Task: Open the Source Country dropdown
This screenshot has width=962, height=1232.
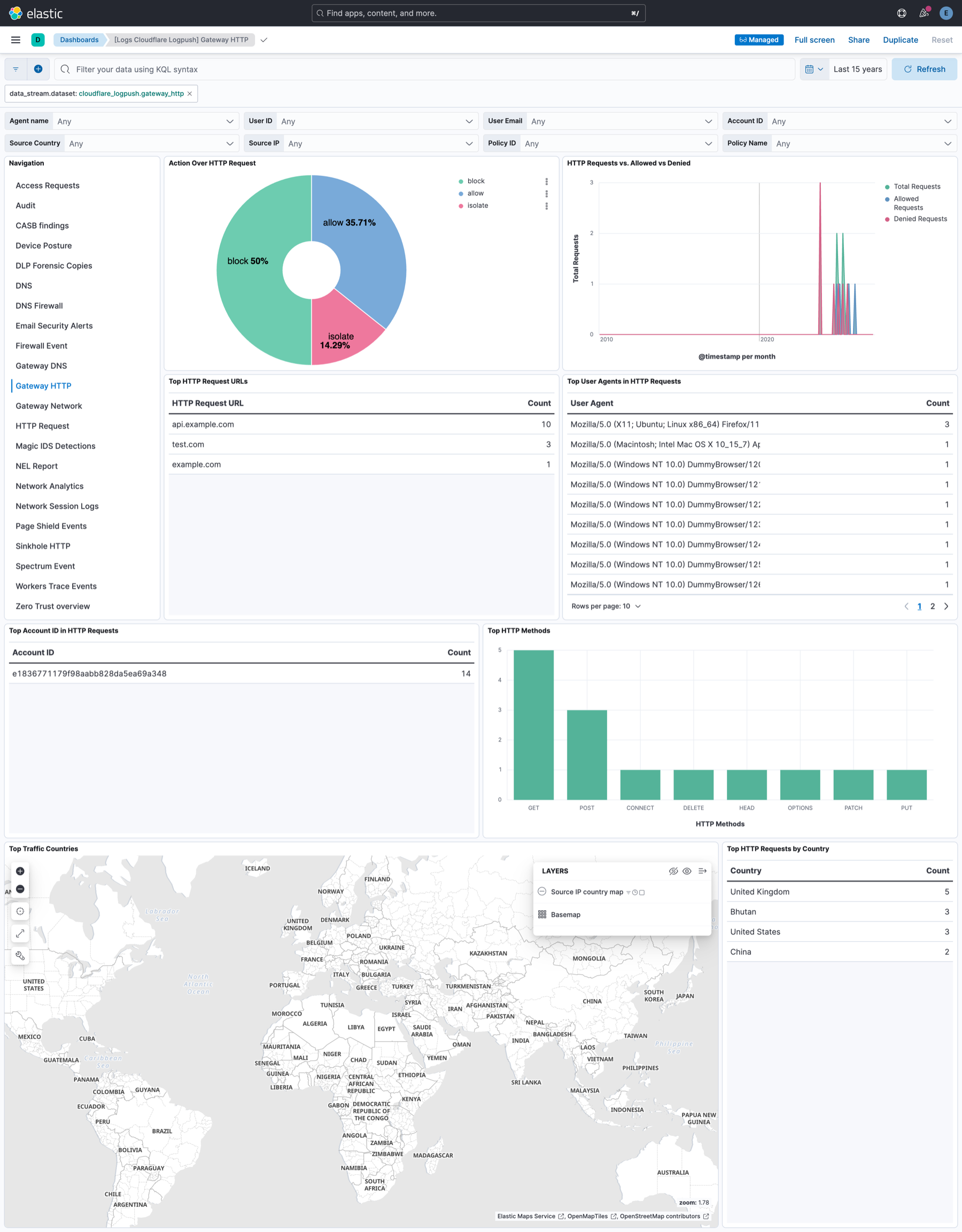Action: [151, 143]
